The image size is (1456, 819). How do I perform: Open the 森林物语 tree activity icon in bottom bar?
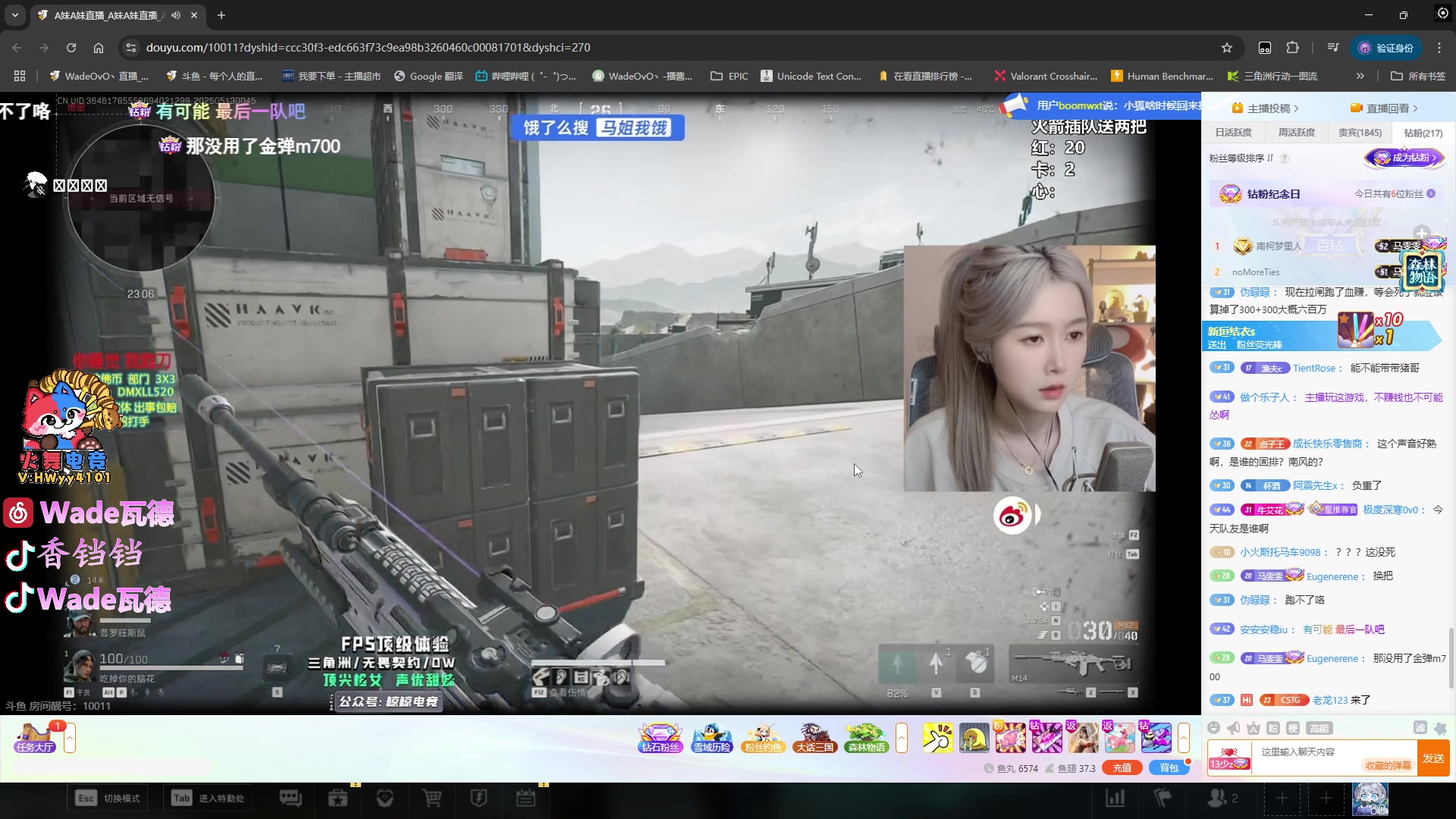[x=866, y=737]
